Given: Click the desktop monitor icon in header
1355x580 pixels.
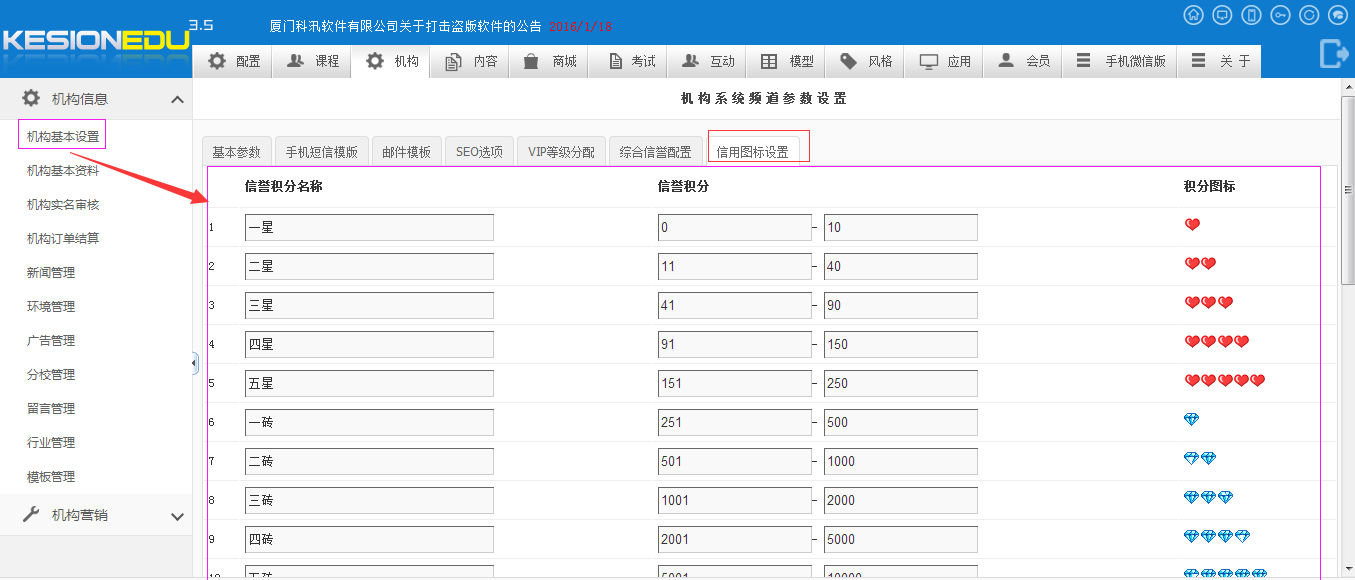Looking at the screenshot, I should (x=1222, y=15).
